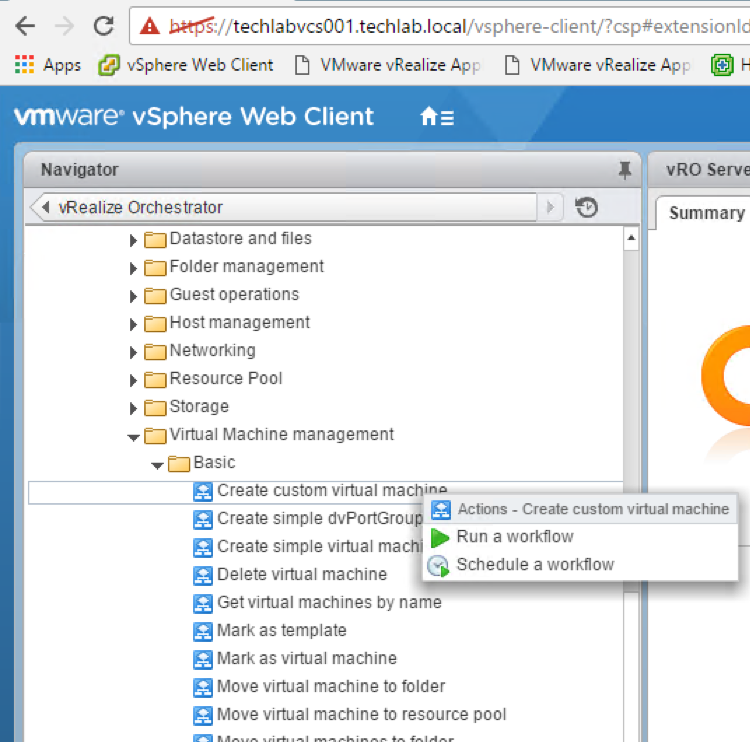Choose Schedule a workflow from context menu

pyautogui.click(x=580, y=565)
